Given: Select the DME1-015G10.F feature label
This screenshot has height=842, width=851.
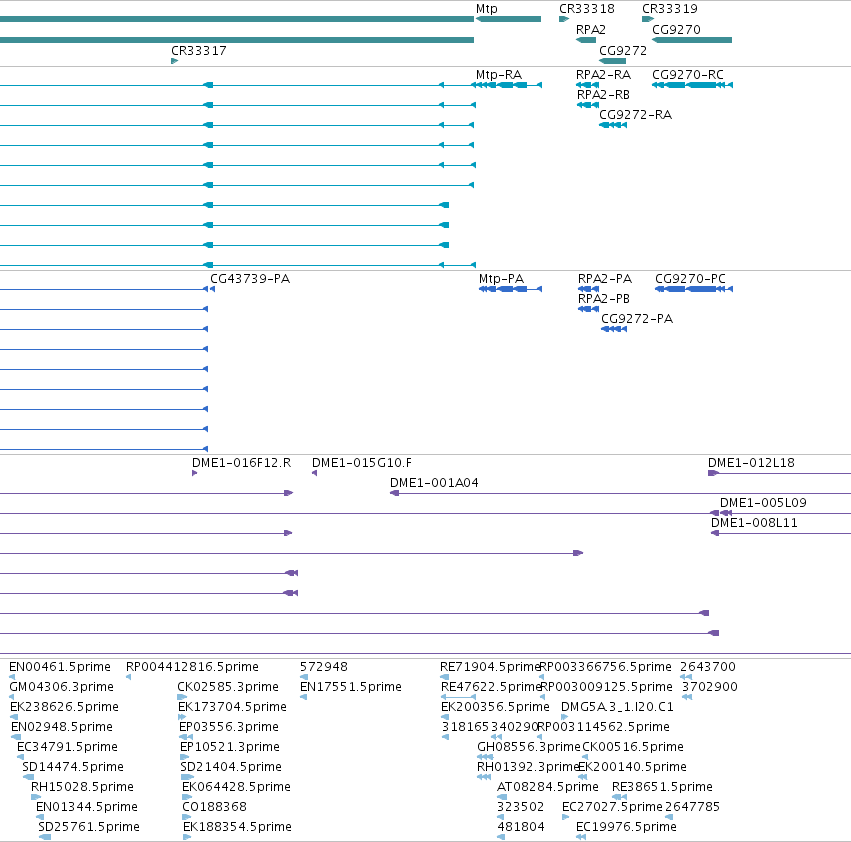Looking at the screenshot, I should tap(361, 463).
